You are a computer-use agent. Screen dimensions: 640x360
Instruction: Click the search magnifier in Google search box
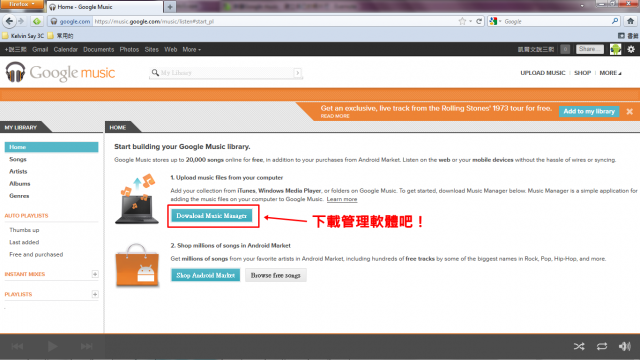click(x=615, y=21)
